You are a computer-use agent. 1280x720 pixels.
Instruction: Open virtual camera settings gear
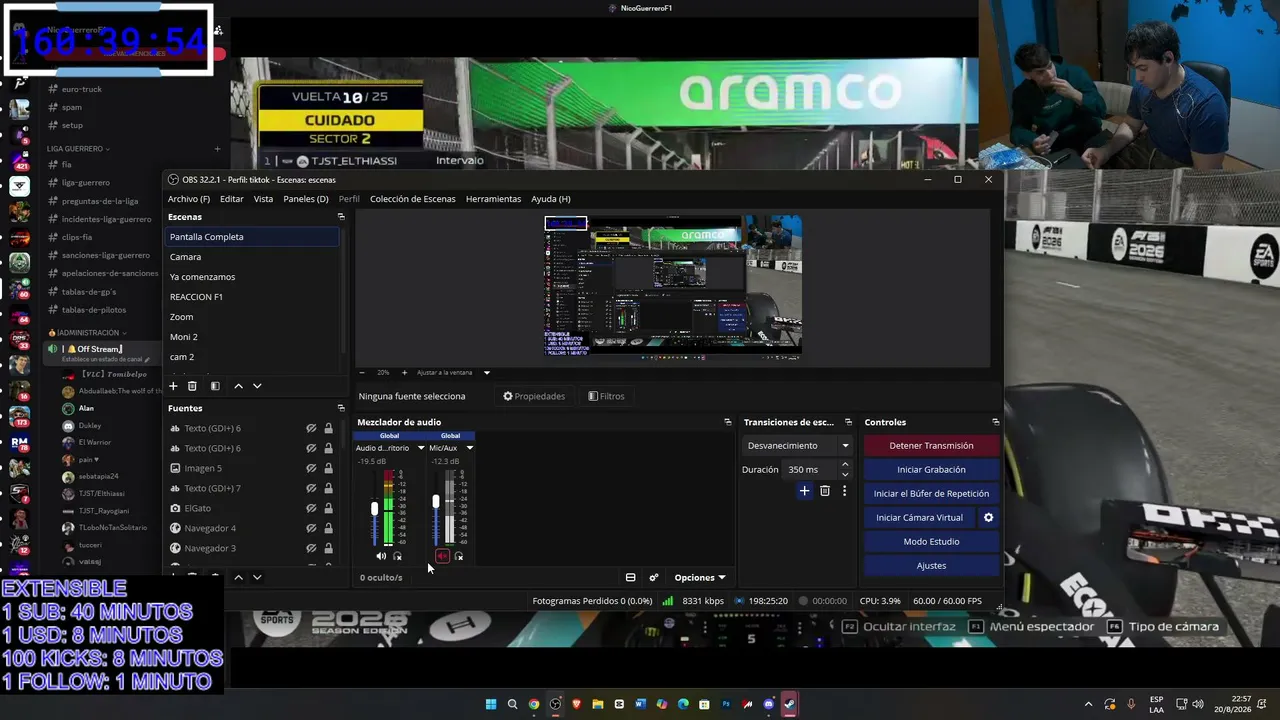(x=989, y=517)
